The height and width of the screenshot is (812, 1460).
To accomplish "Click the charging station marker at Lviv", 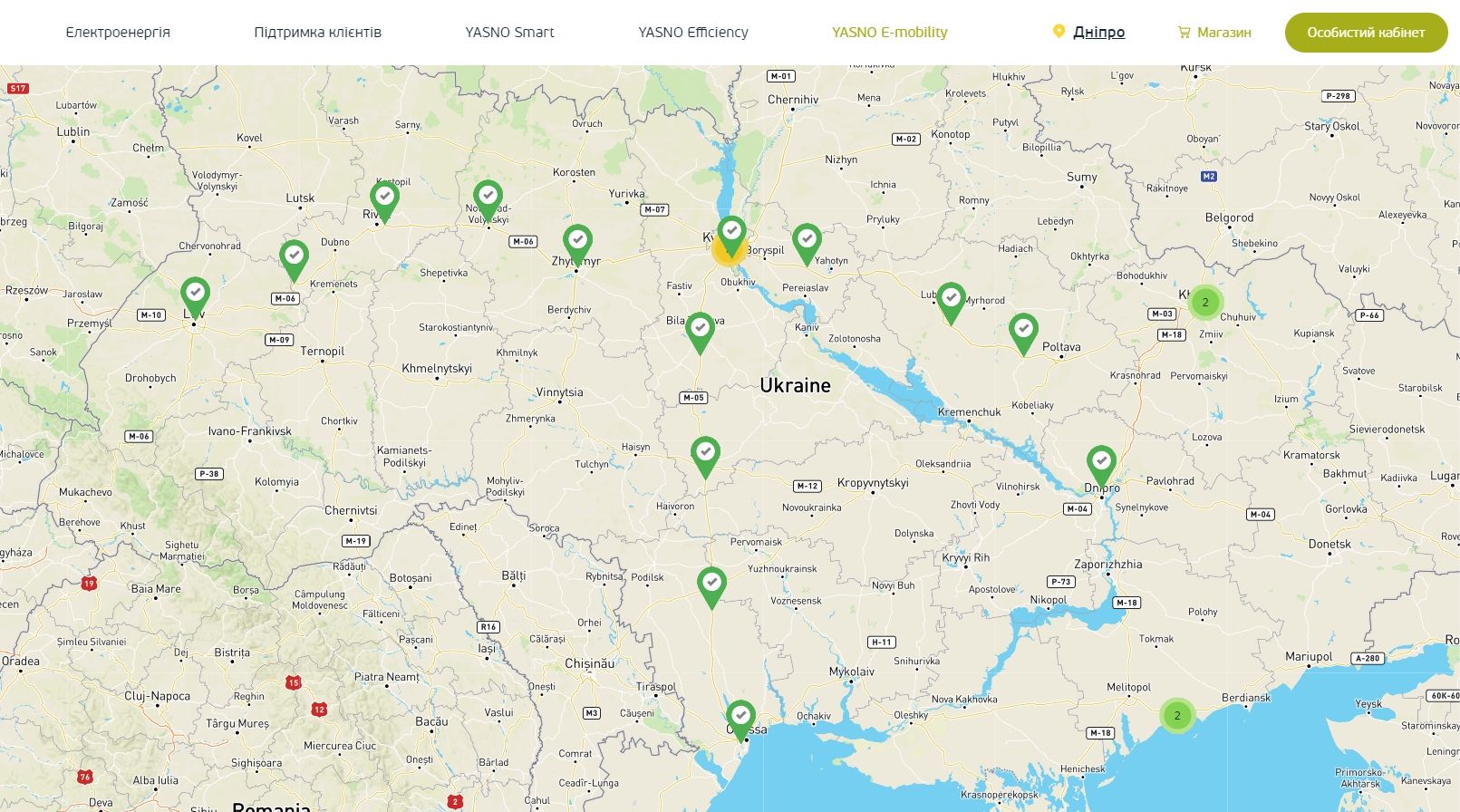I will point(195,295).
